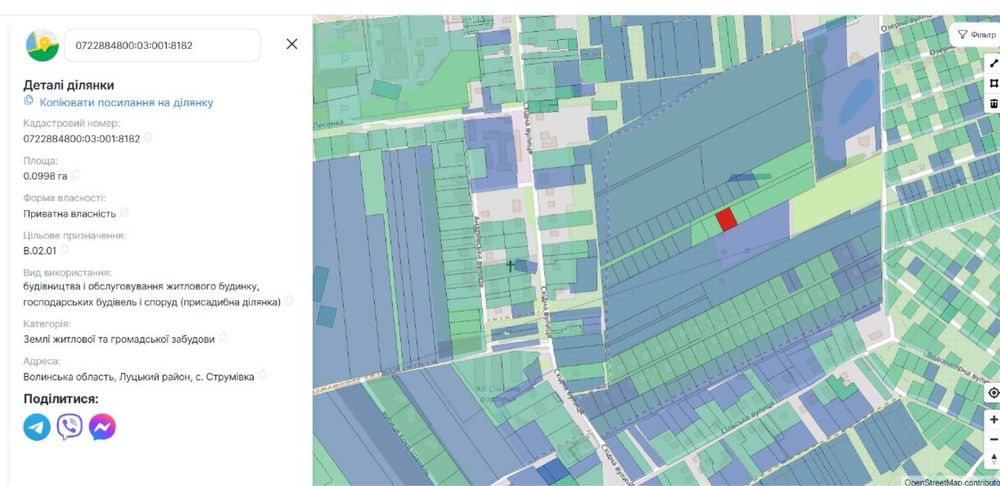1000x486 pixels.
Task: Copy the land use description text
Action: [x=289, y=300]
